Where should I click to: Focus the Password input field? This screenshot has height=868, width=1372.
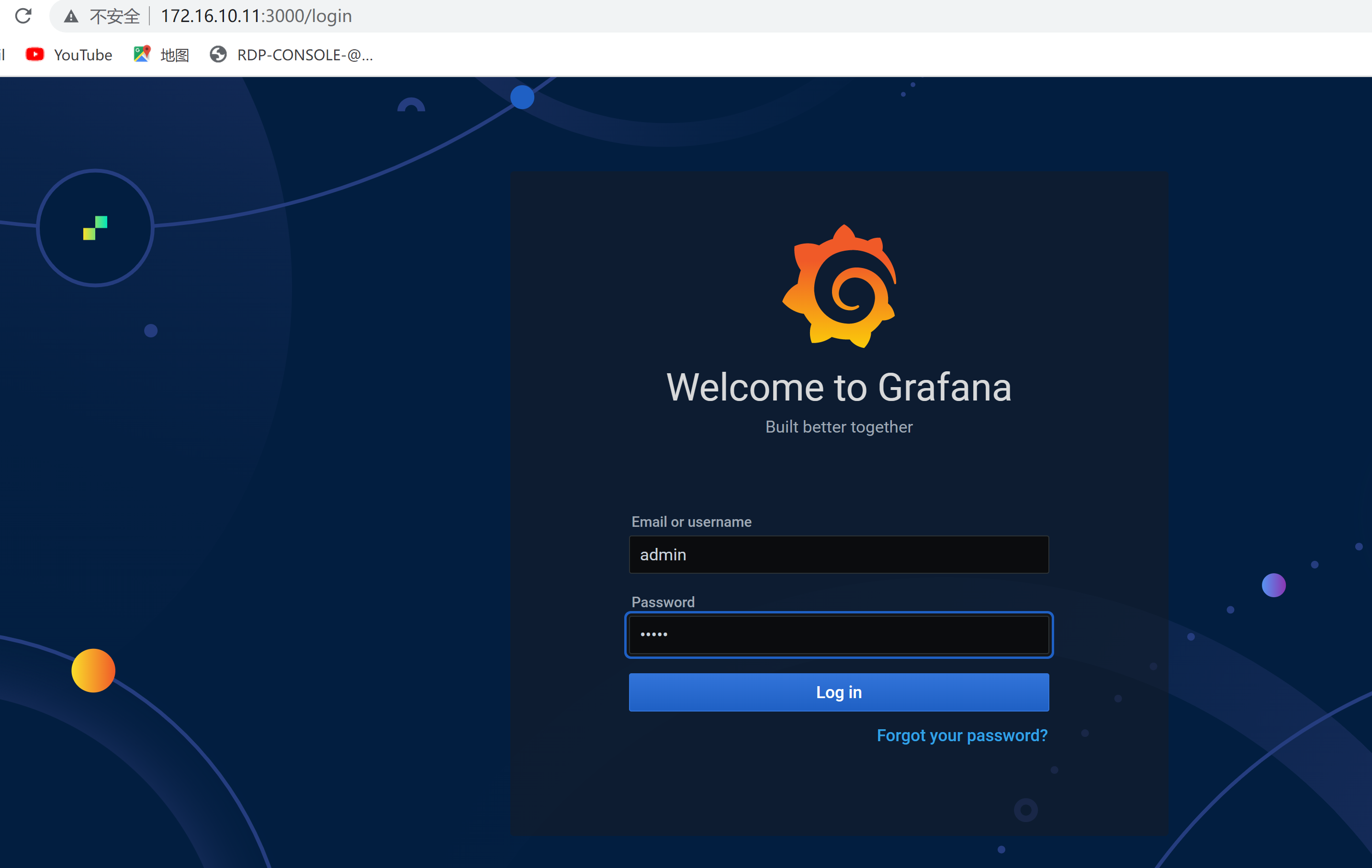tap(839, 634)
